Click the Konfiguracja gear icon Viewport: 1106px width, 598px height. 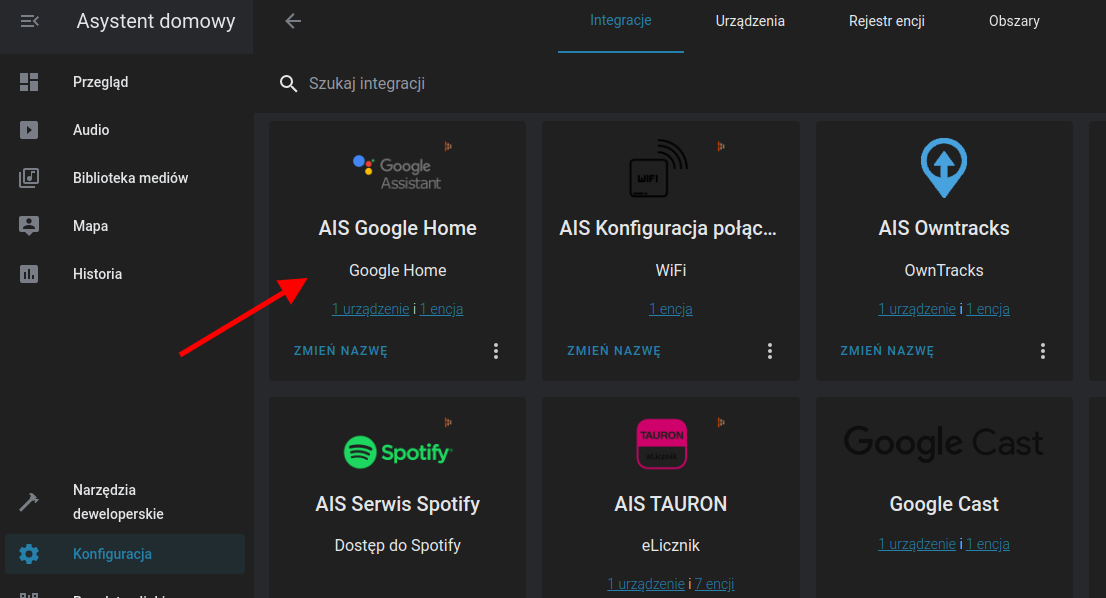[29, 554]
